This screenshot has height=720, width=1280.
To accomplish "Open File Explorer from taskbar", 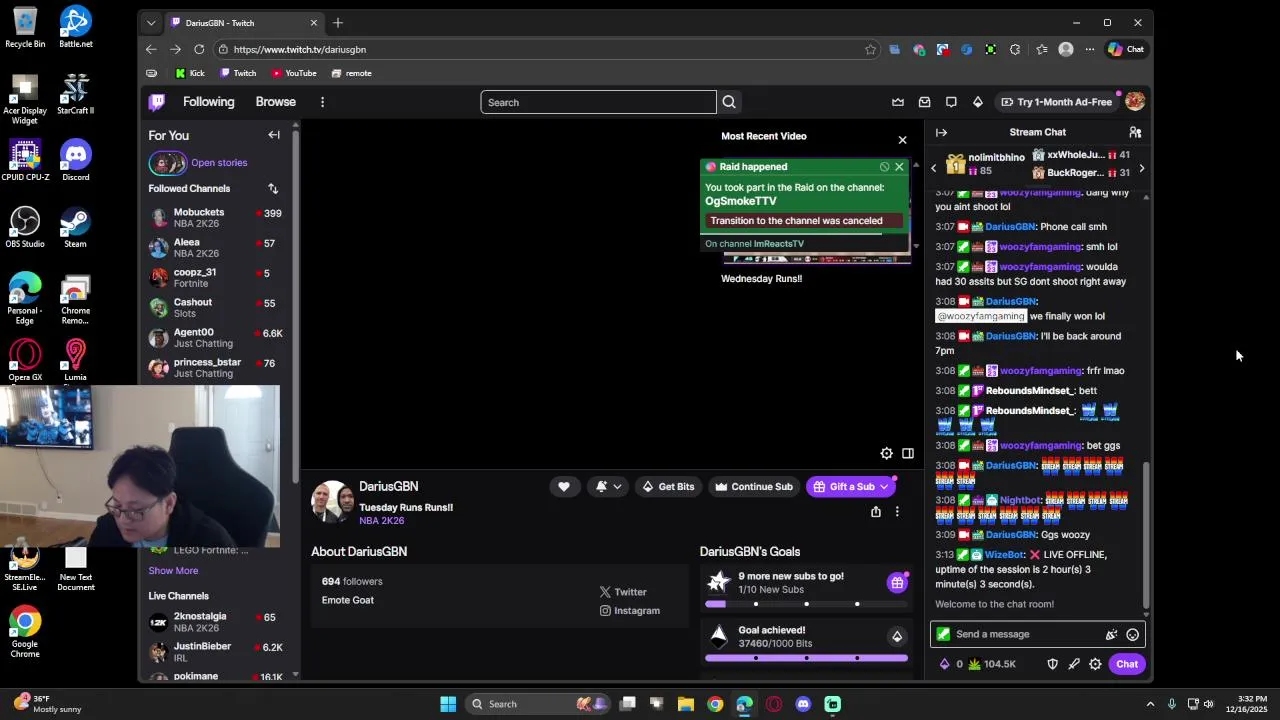I will [685, 704].
